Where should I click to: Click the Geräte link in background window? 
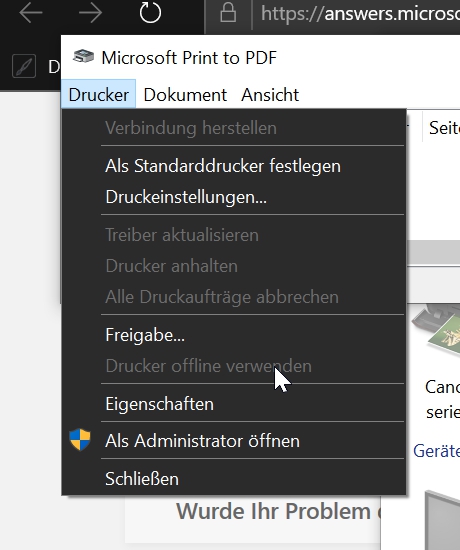tap(436, 451)
